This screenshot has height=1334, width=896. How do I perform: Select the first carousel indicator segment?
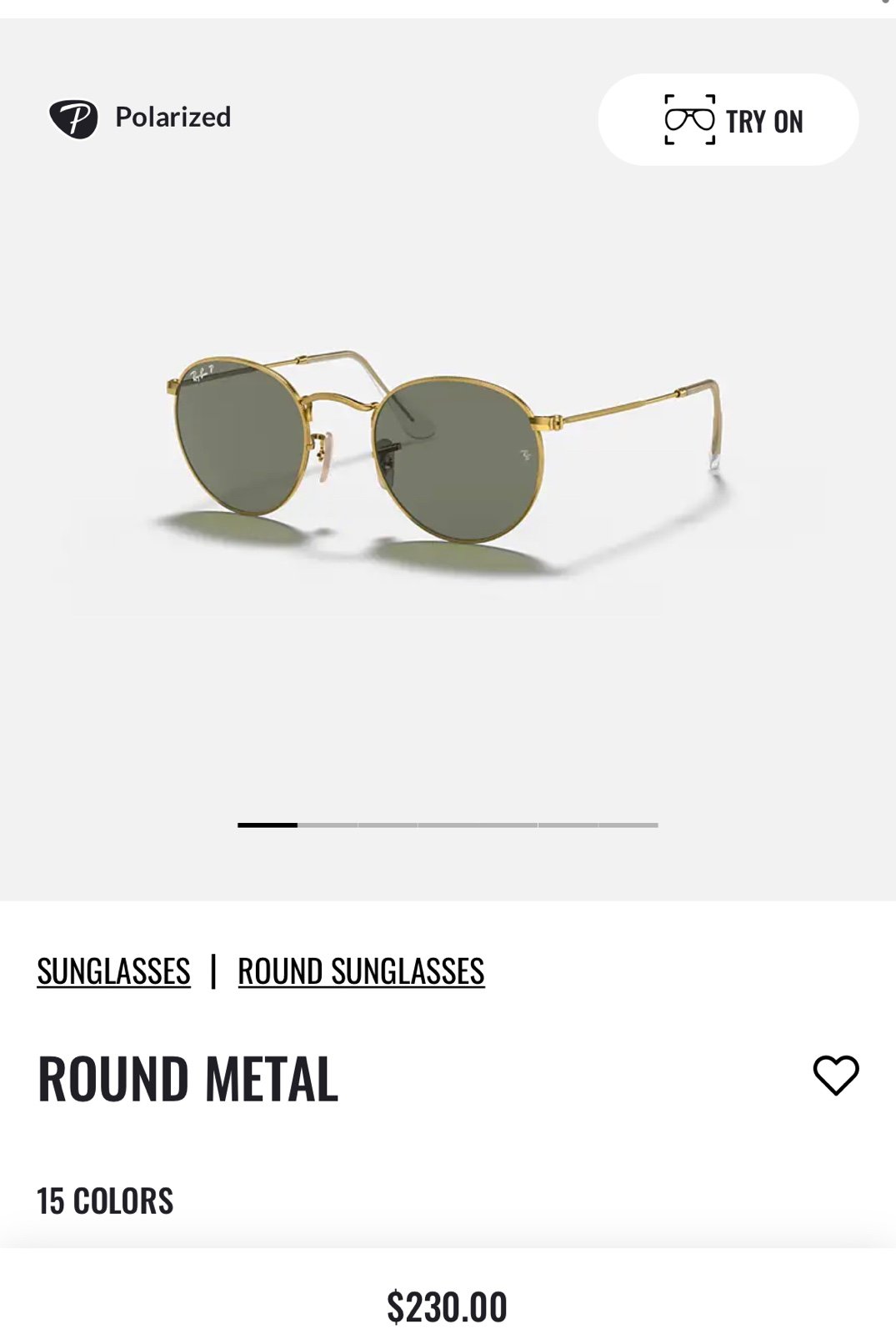268,825
